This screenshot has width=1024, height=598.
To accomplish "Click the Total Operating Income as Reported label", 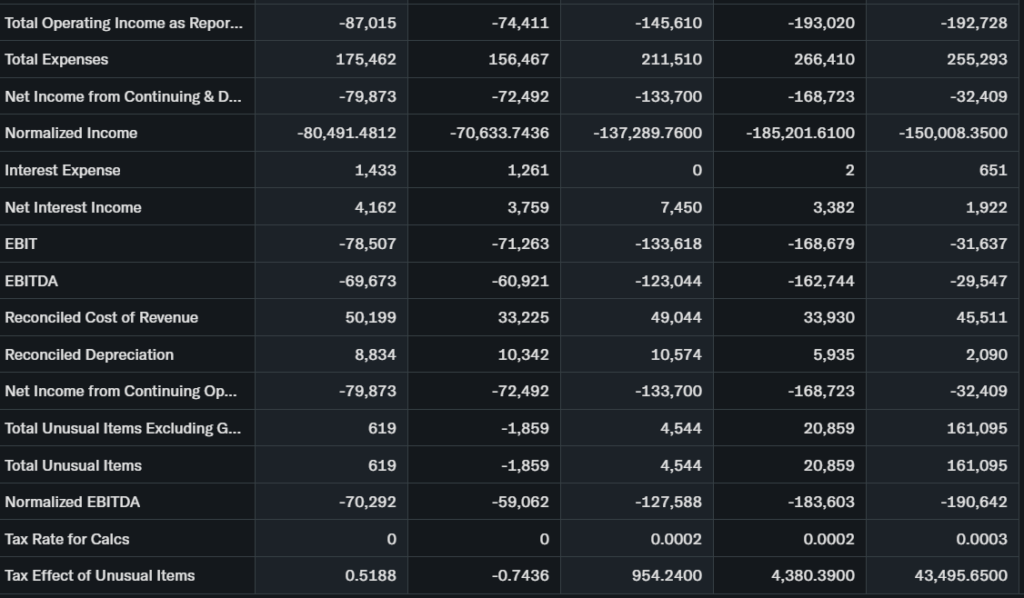I will 123,23.
